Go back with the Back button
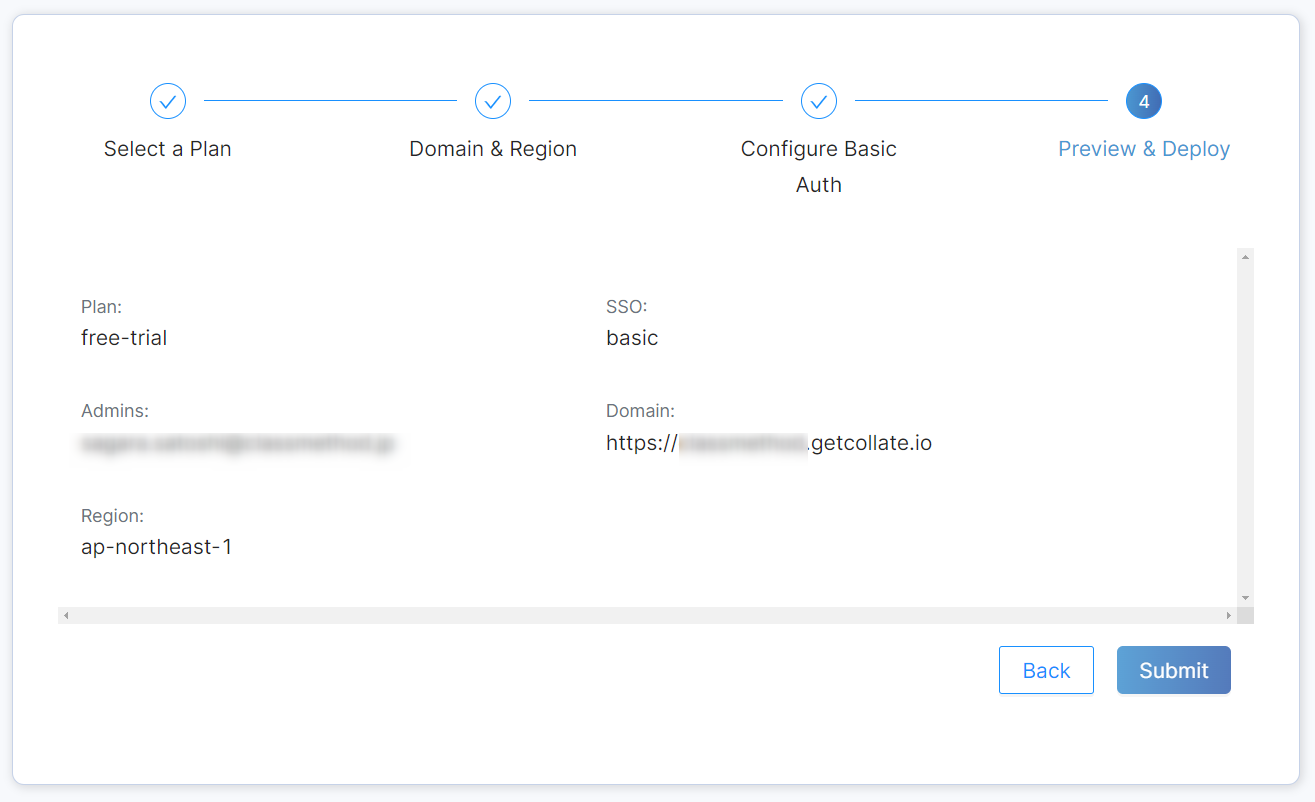 point(1046,670)
